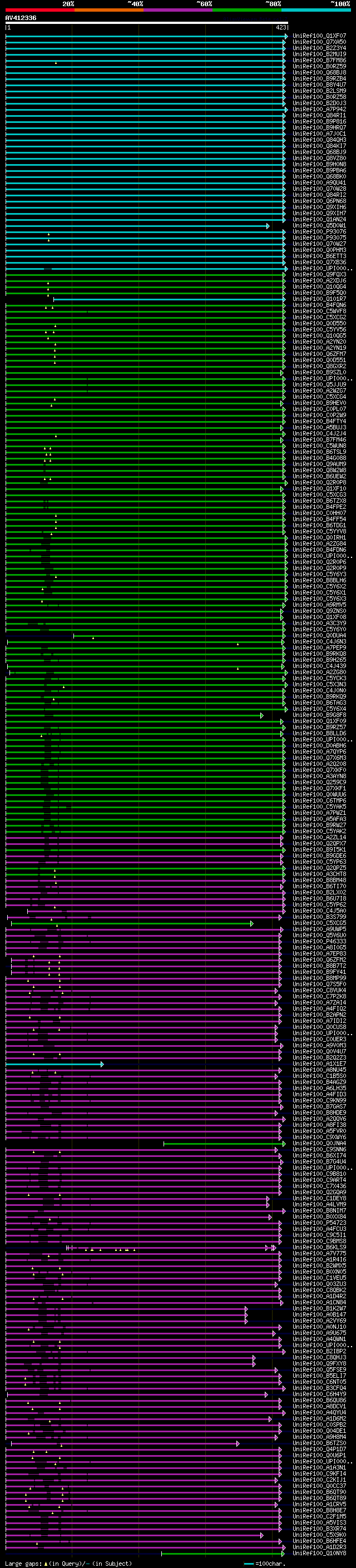
Task: Open hit UniRef100_A7PEP9
Action: (x=319, y=647)
